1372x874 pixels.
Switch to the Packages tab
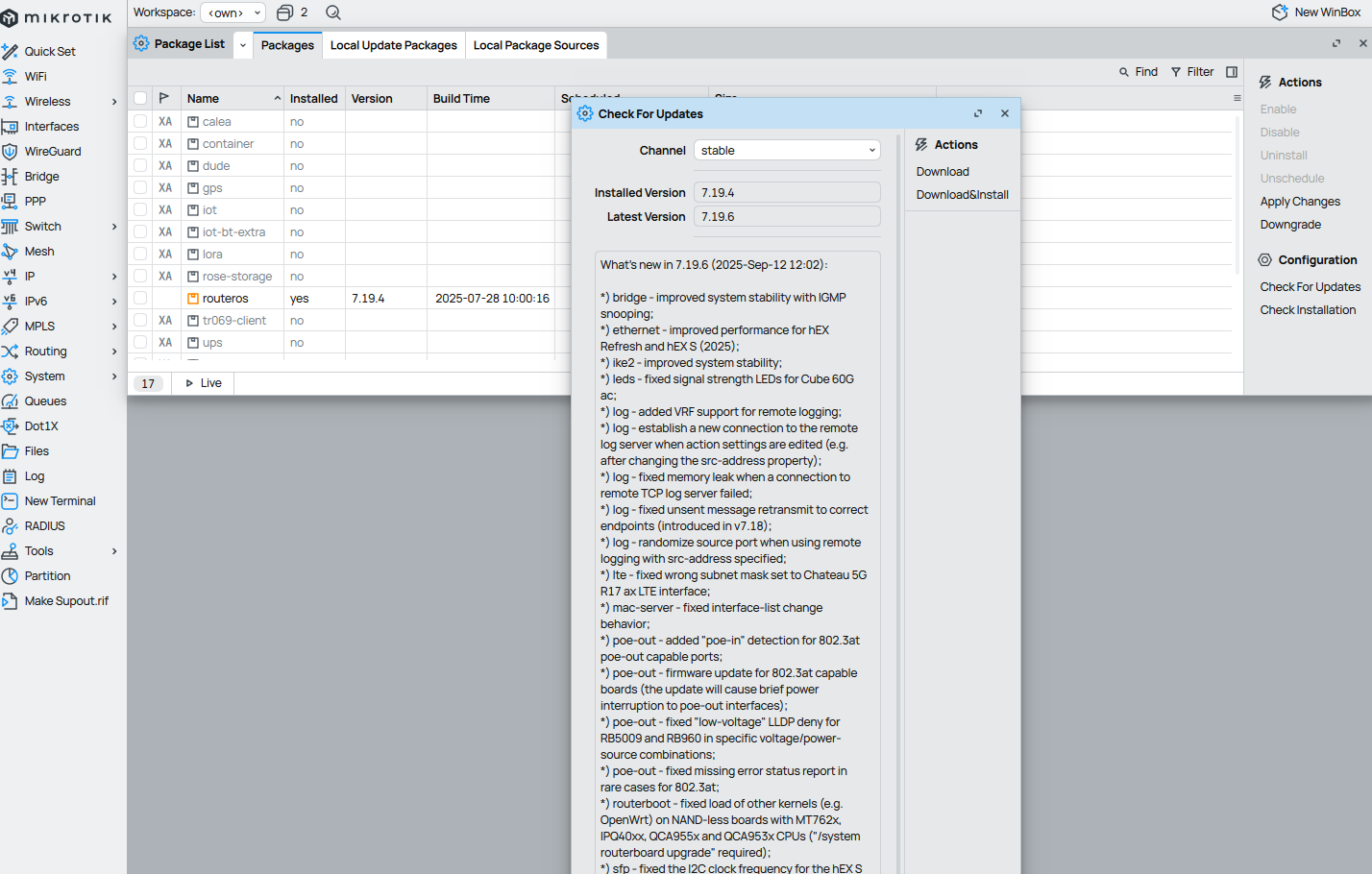pos(287,45)
